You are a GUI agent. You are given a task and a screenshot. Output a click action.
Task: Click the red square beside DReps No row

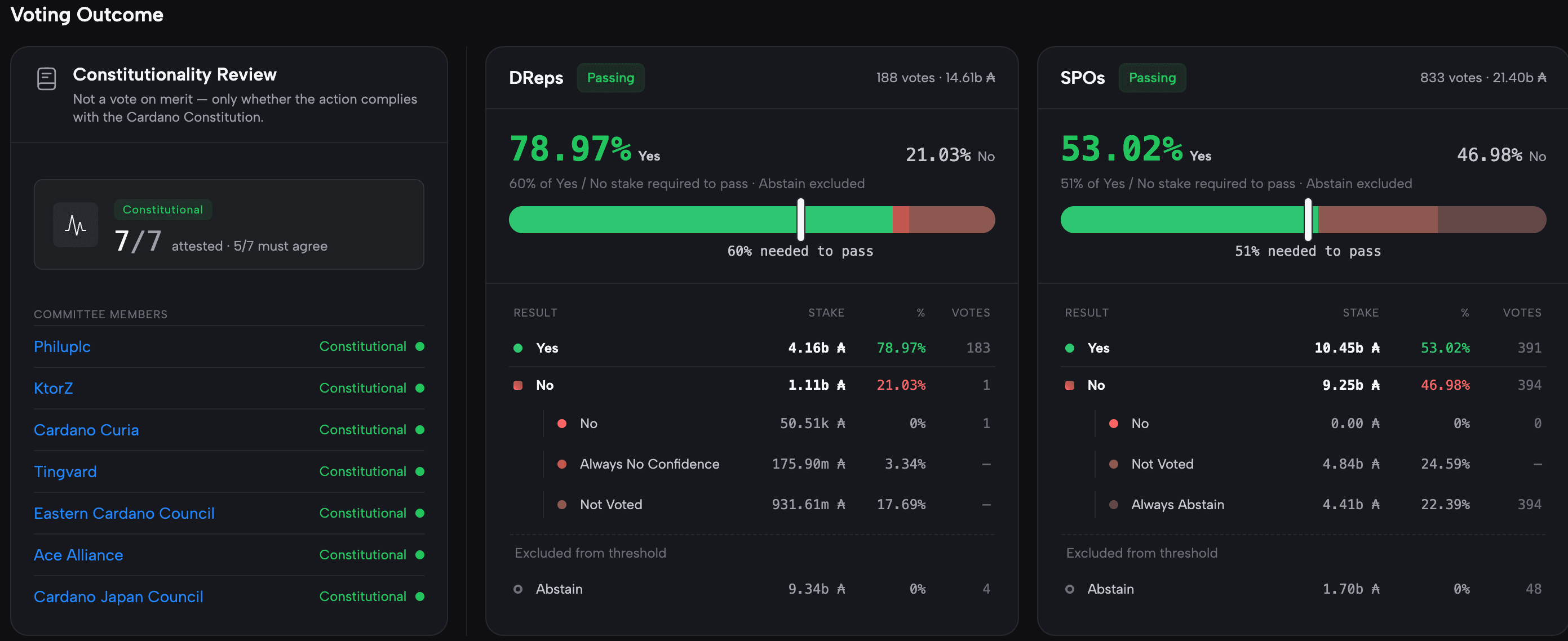518,386
